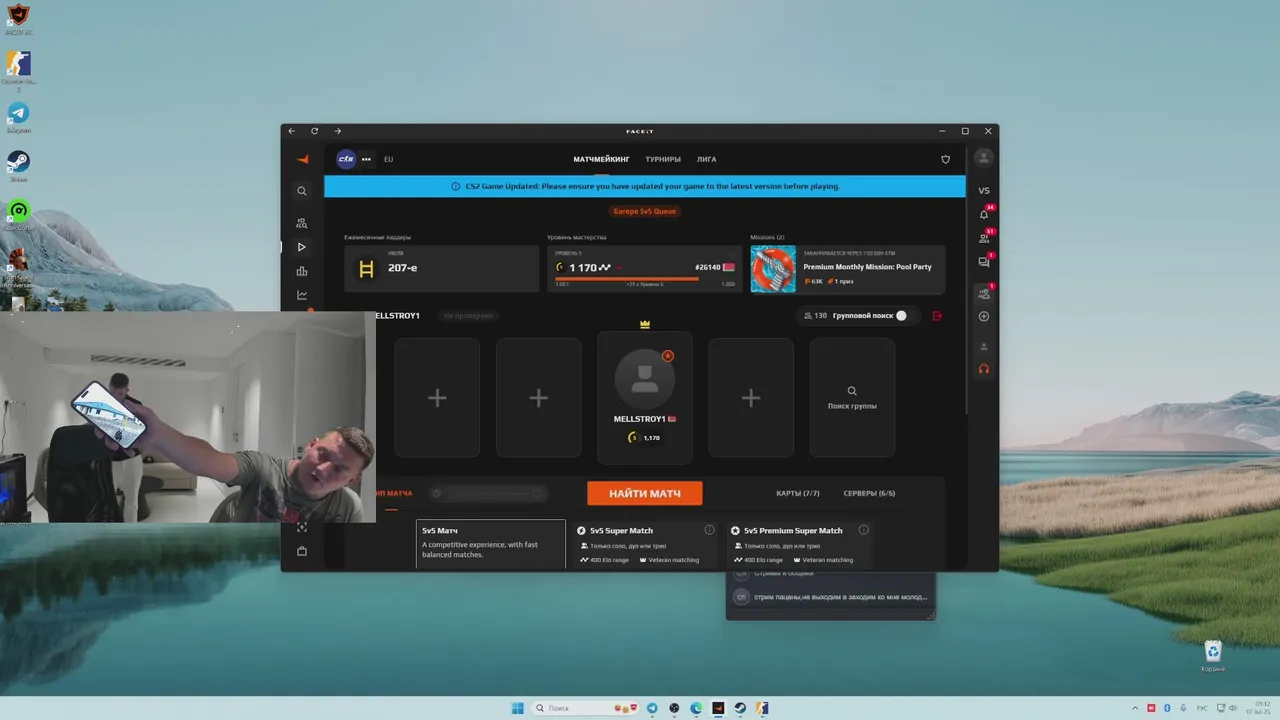Image resolution: width=1280 pixels, height=720 pixels.
Task: Open the 207-е monthly ladder card
Action: (441, 268)
